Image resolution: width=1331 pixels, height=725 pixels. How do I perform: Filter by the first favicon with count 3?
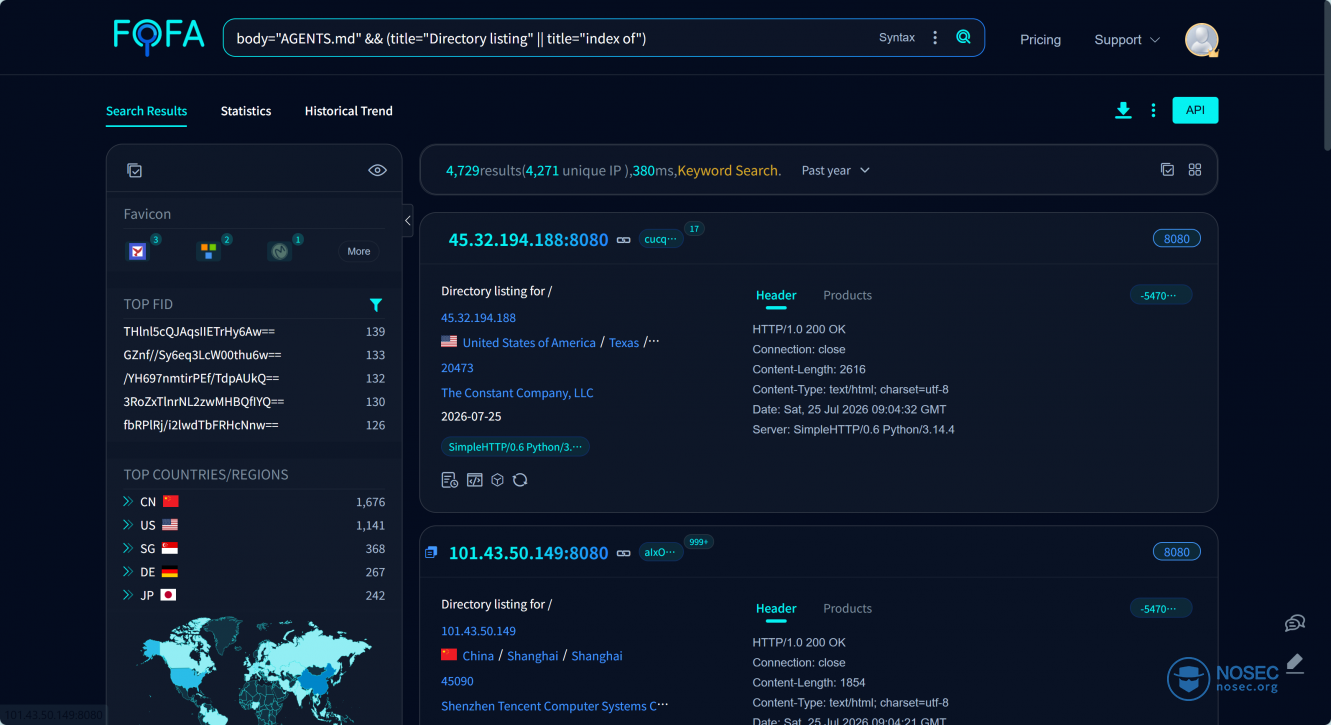[138, 251]
